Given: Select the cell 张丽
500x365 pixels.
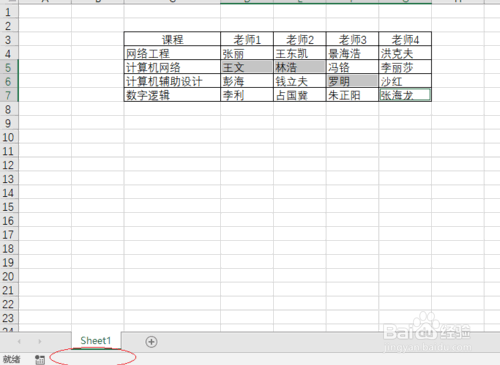Looking at the screenshot, I should click(247, 53).
